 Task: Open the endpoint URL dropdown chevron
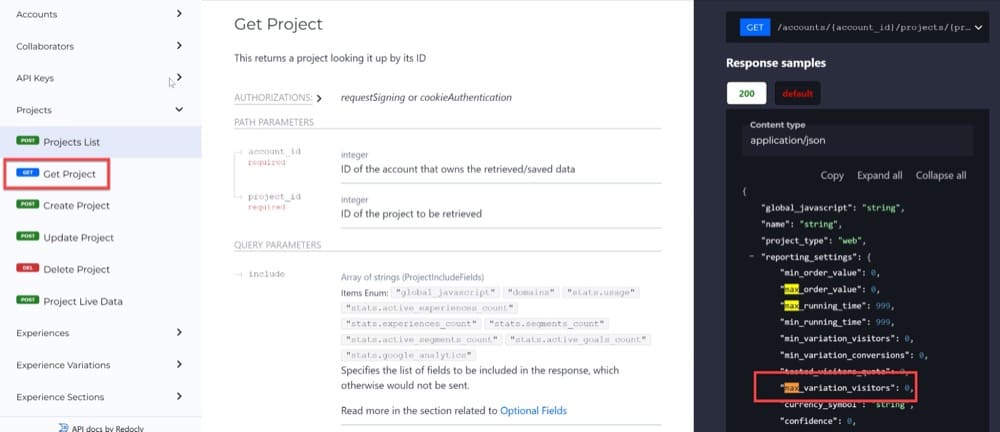coord(979,28)
